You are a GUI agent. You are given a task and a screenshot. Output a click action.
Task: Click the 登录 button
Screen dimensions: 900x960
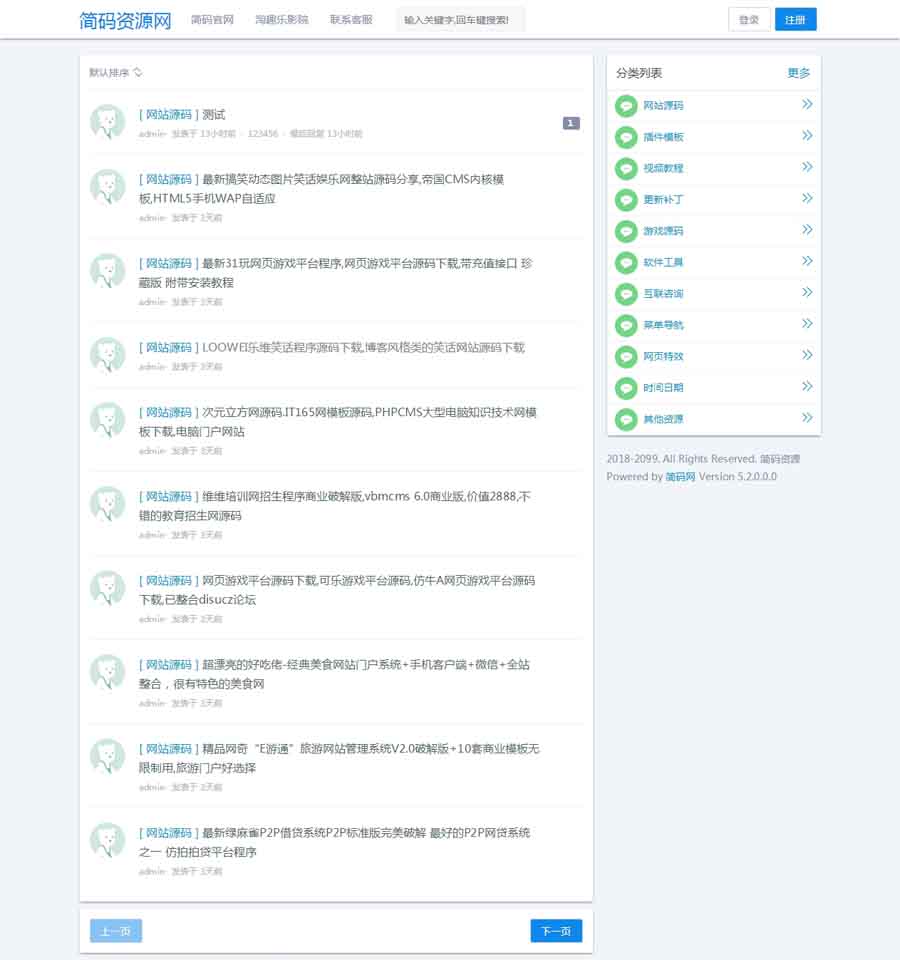coord(749,20)
